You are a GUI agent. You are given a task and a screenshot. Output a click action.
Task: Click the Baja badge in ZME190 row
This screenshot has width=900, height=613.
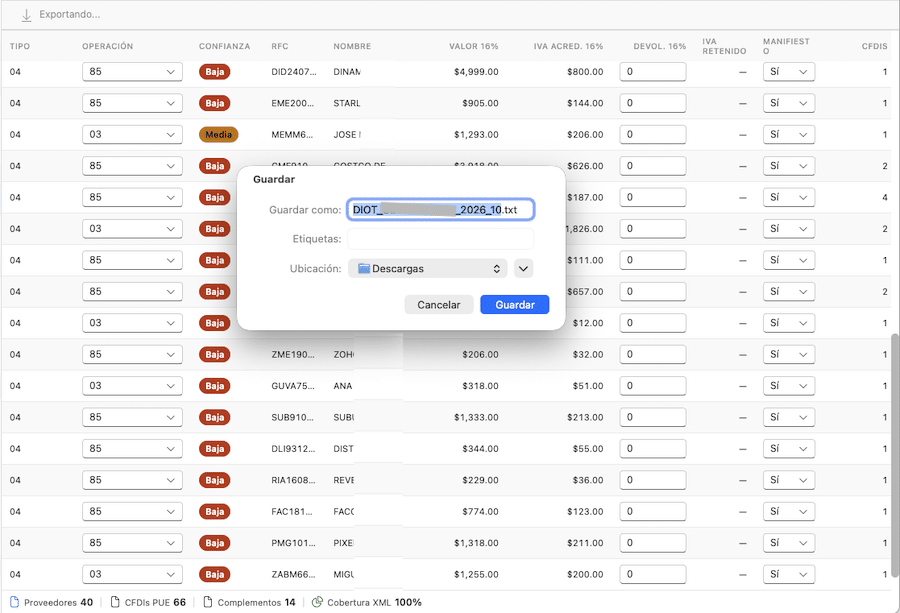215,355
